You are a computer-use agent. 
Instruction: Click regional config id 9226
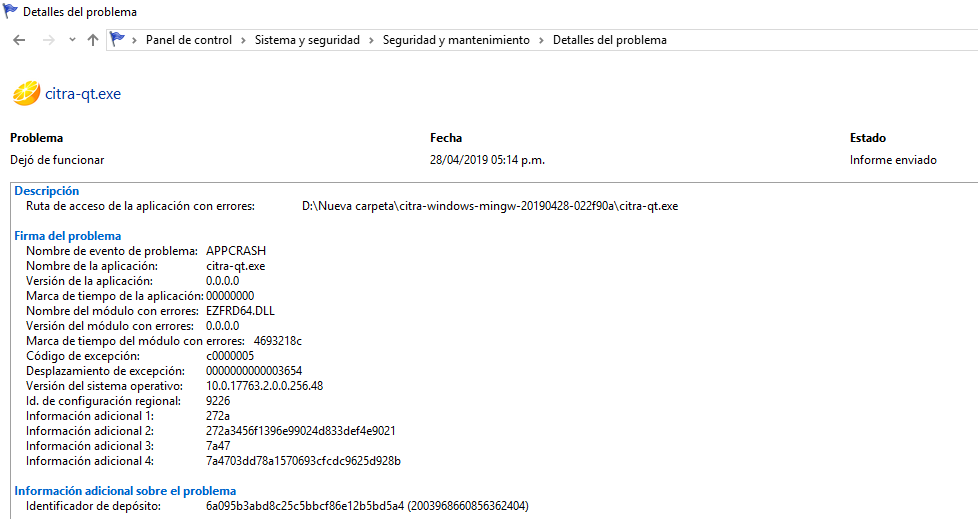[218, 400]
